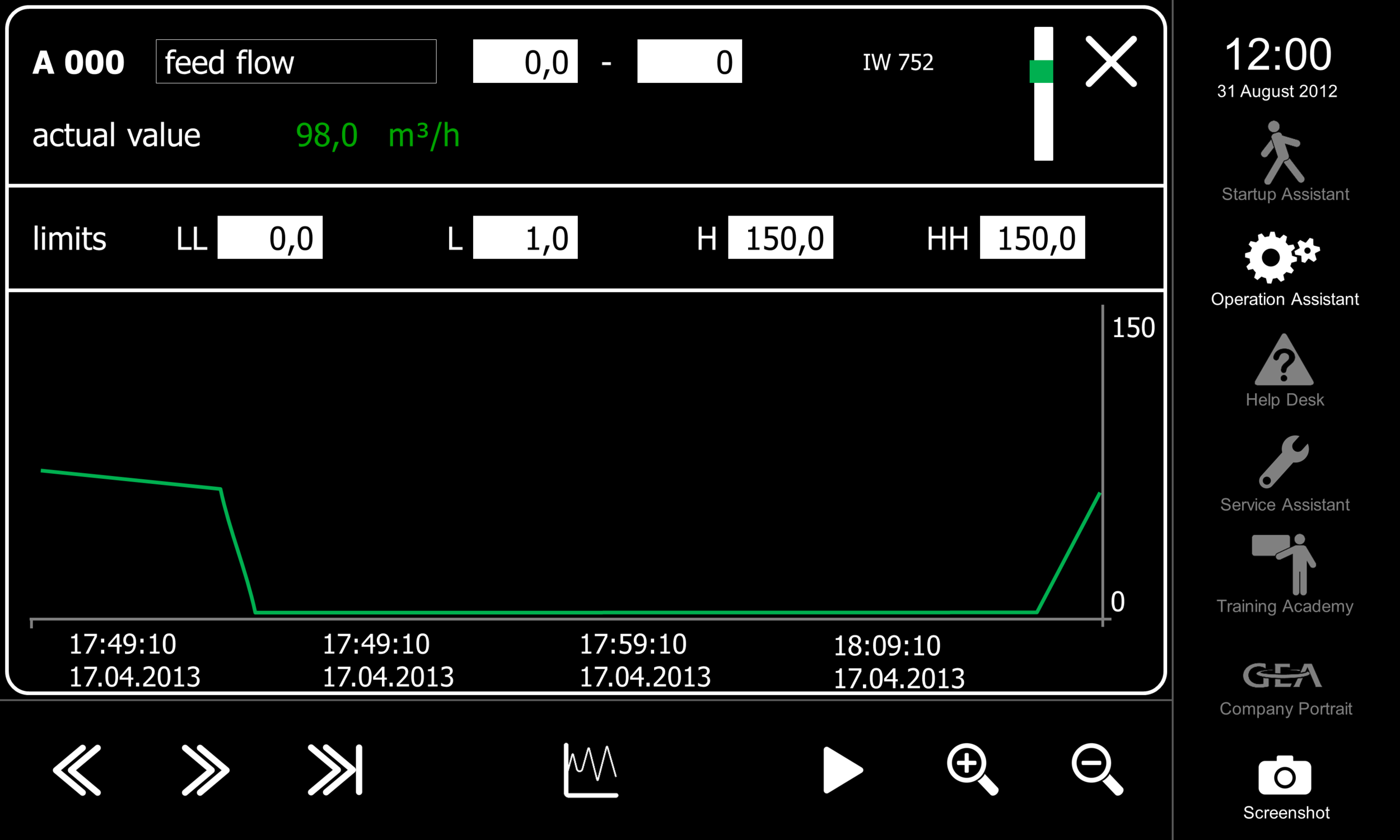
Task: Open the Operation Assistant
Action: pos(1284,268)
